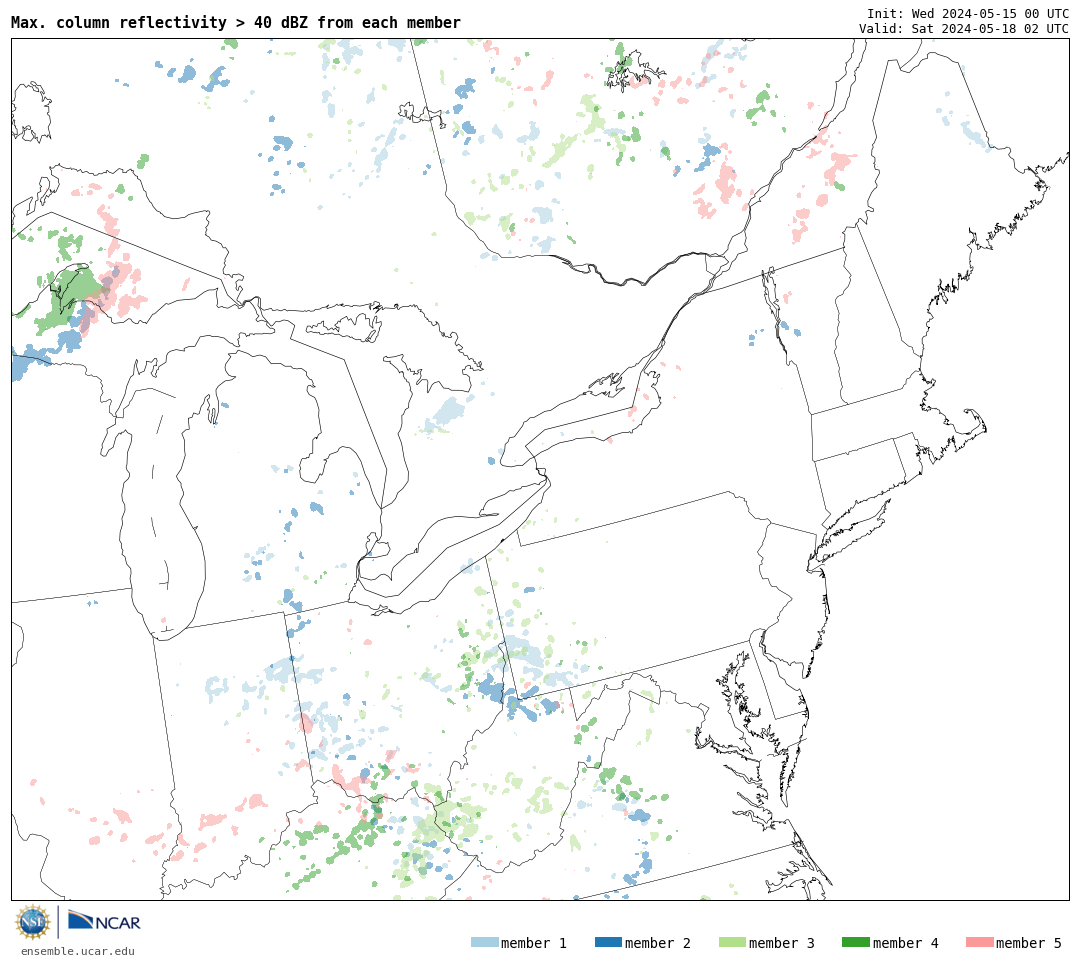Select the 'member 2' legend label
Screen dimensions: 1080x963
tap(658, 943)
